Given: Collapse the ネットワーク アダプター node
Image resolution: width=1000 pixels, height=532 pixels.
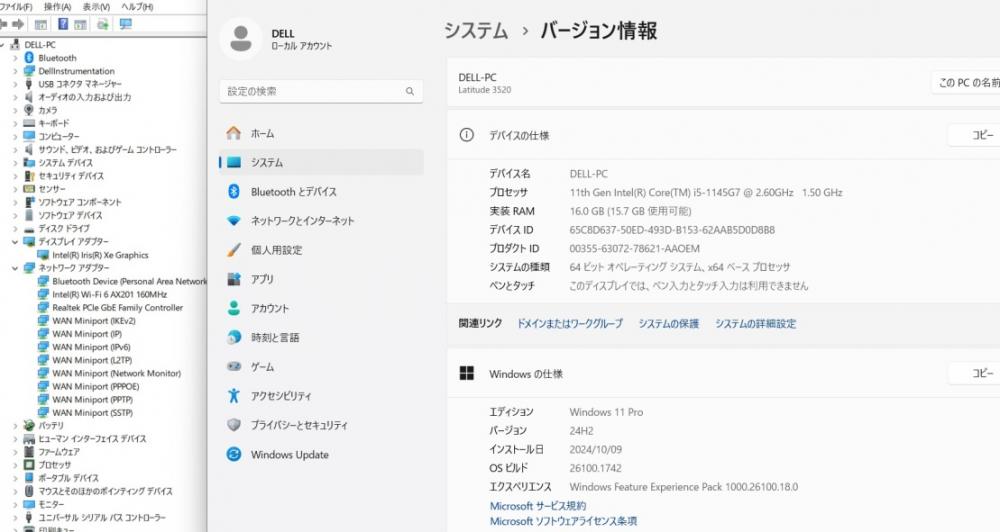Looking at the screenshot, I should tap(15, 268).
